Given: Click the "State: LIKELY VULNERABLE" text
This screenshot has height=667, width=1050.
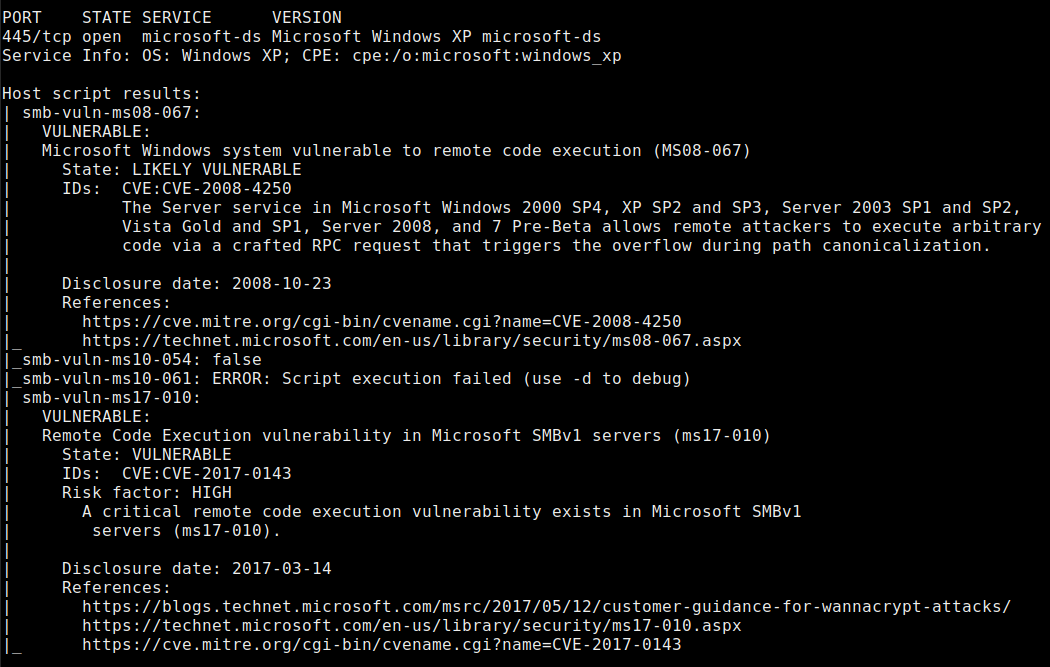Looking at the screenshot, I should (181, 170).
